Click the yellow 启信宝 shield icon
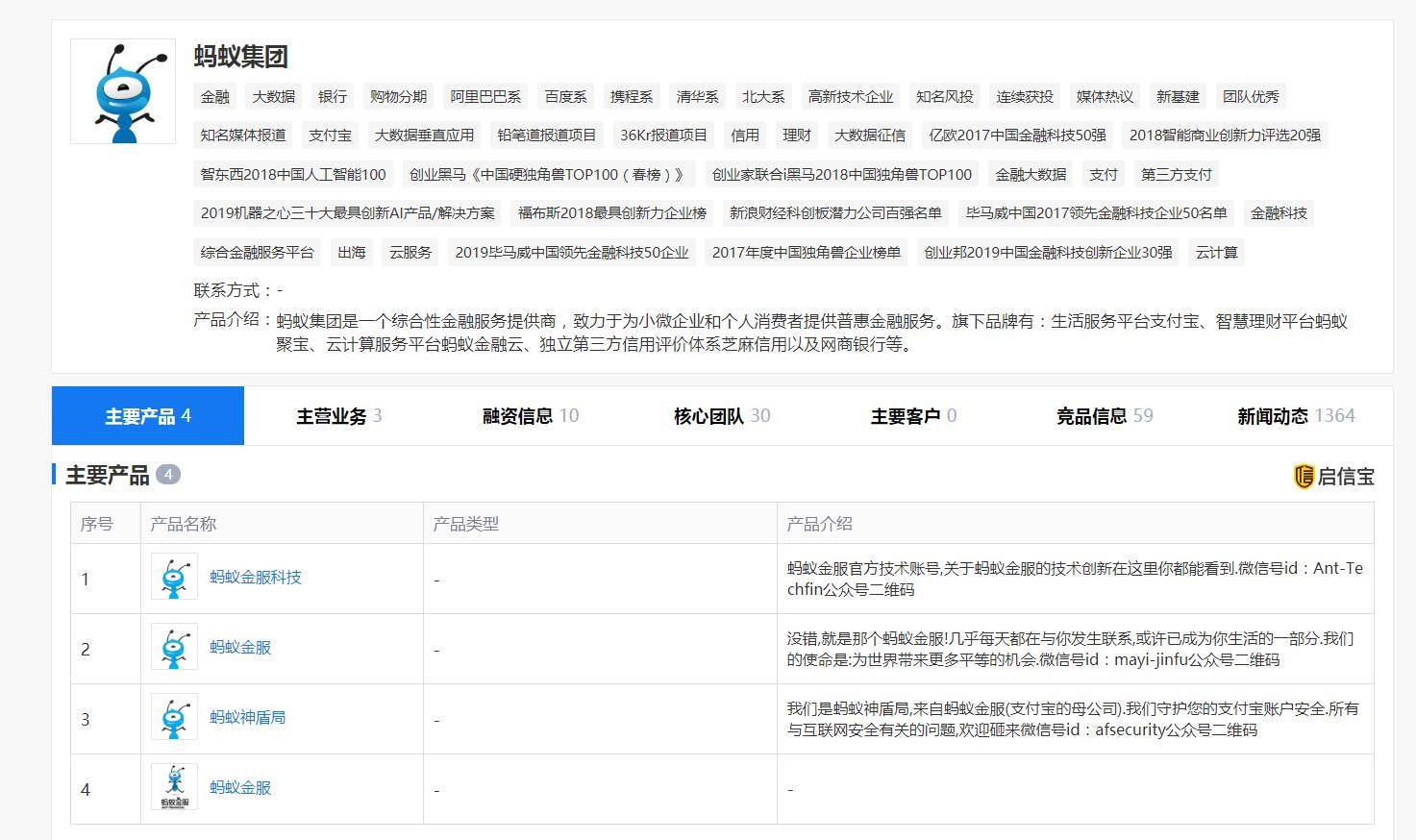 (1304, 476)
